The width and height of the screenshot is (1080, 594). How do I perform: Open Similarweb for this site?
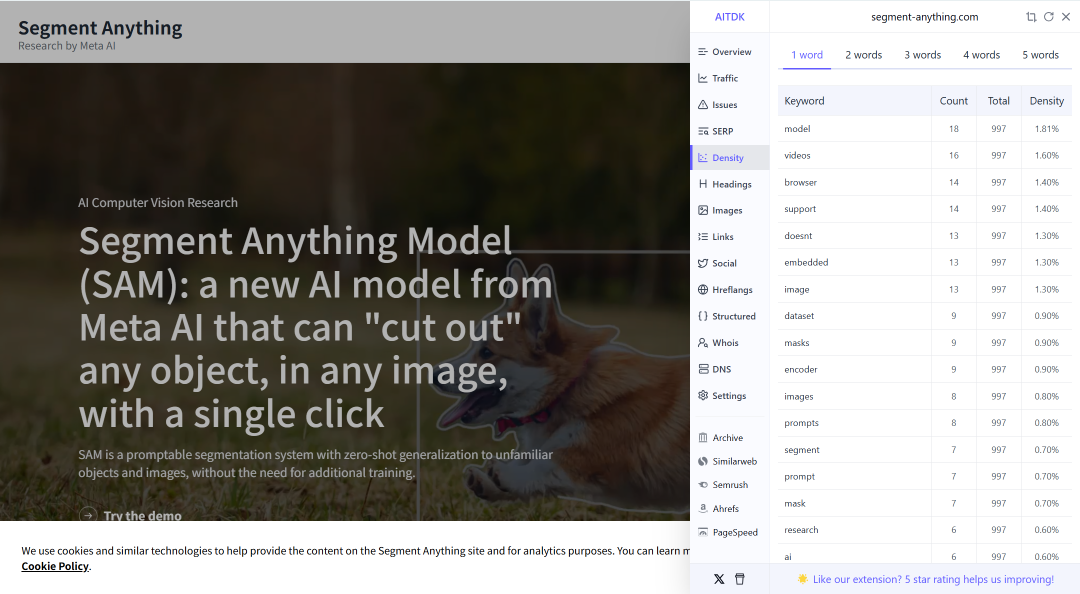pyautogui.click(x=727, y=461)
